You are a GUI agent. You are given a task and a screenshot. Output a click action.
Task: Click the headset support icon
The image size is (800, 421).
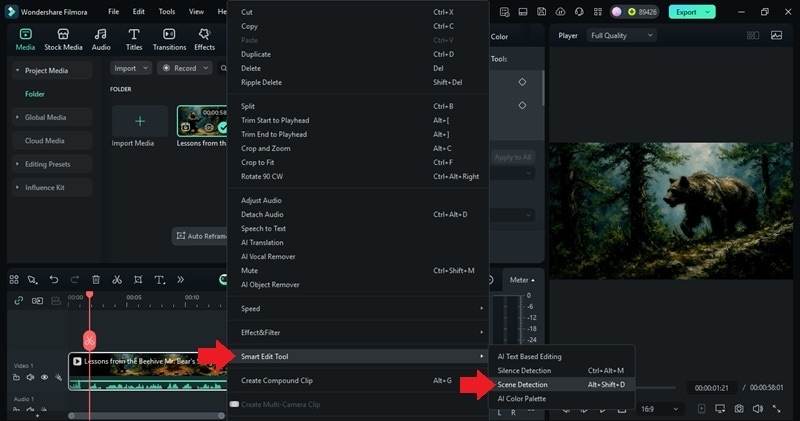(579, 12)
